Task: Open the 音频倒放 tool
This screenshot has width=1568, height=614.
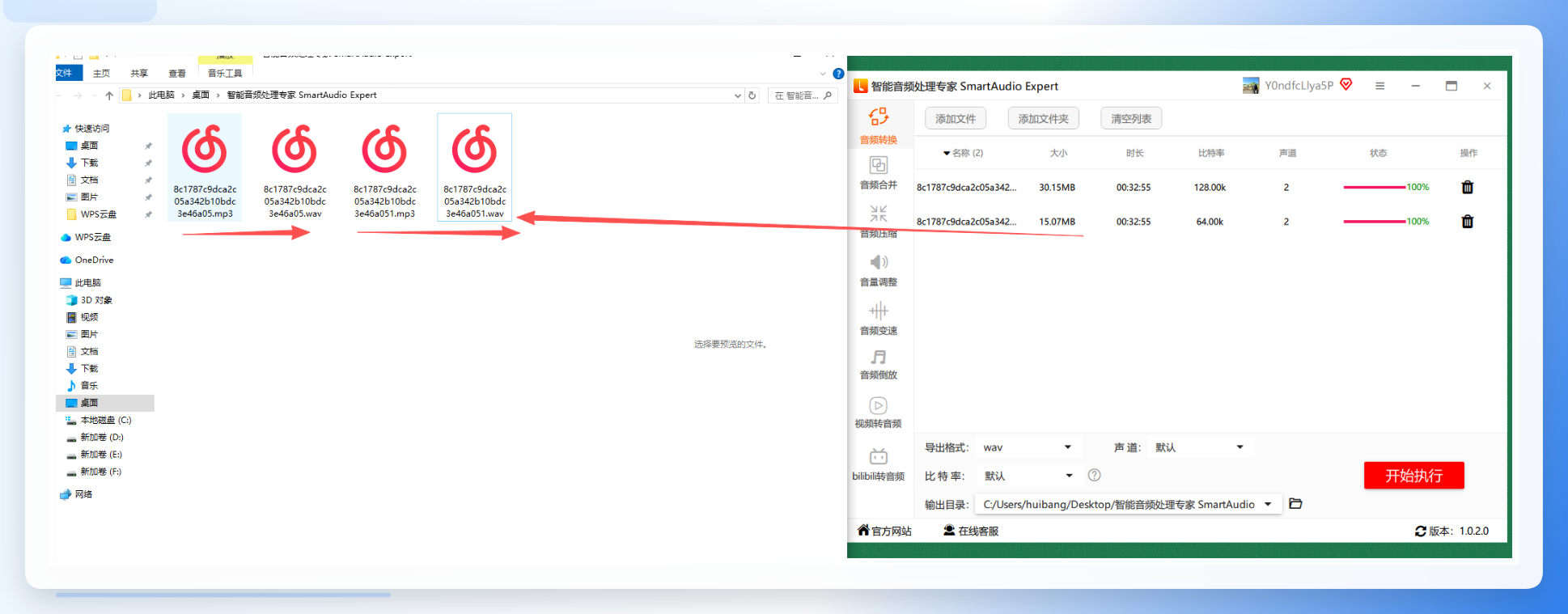Action: coord(878,365)
